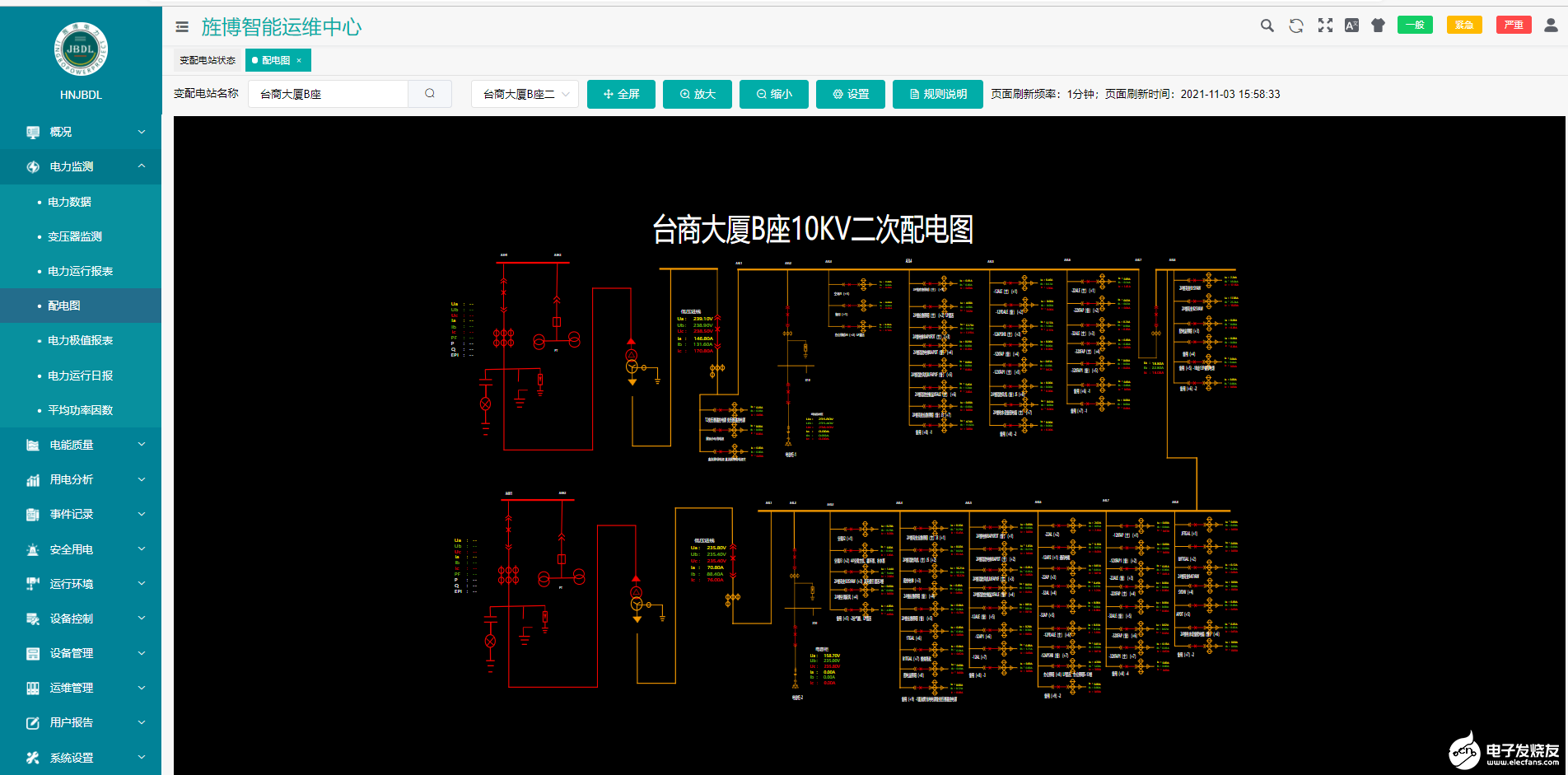Click the refresh icon in the header

point(1295,26)
